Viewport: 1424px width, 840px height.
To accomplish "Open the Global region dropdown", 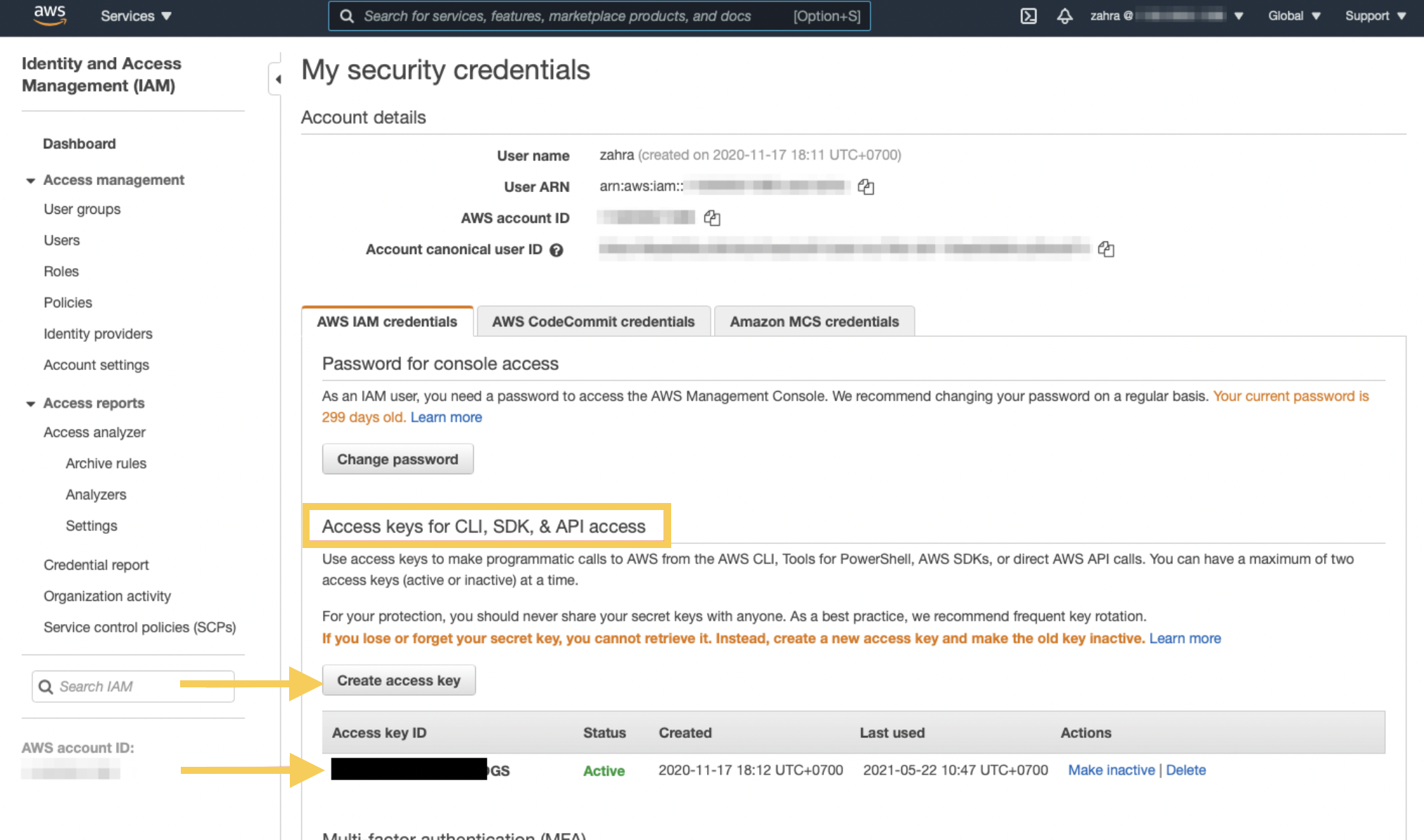I will pyautogui.click(x=1294, y=16).
